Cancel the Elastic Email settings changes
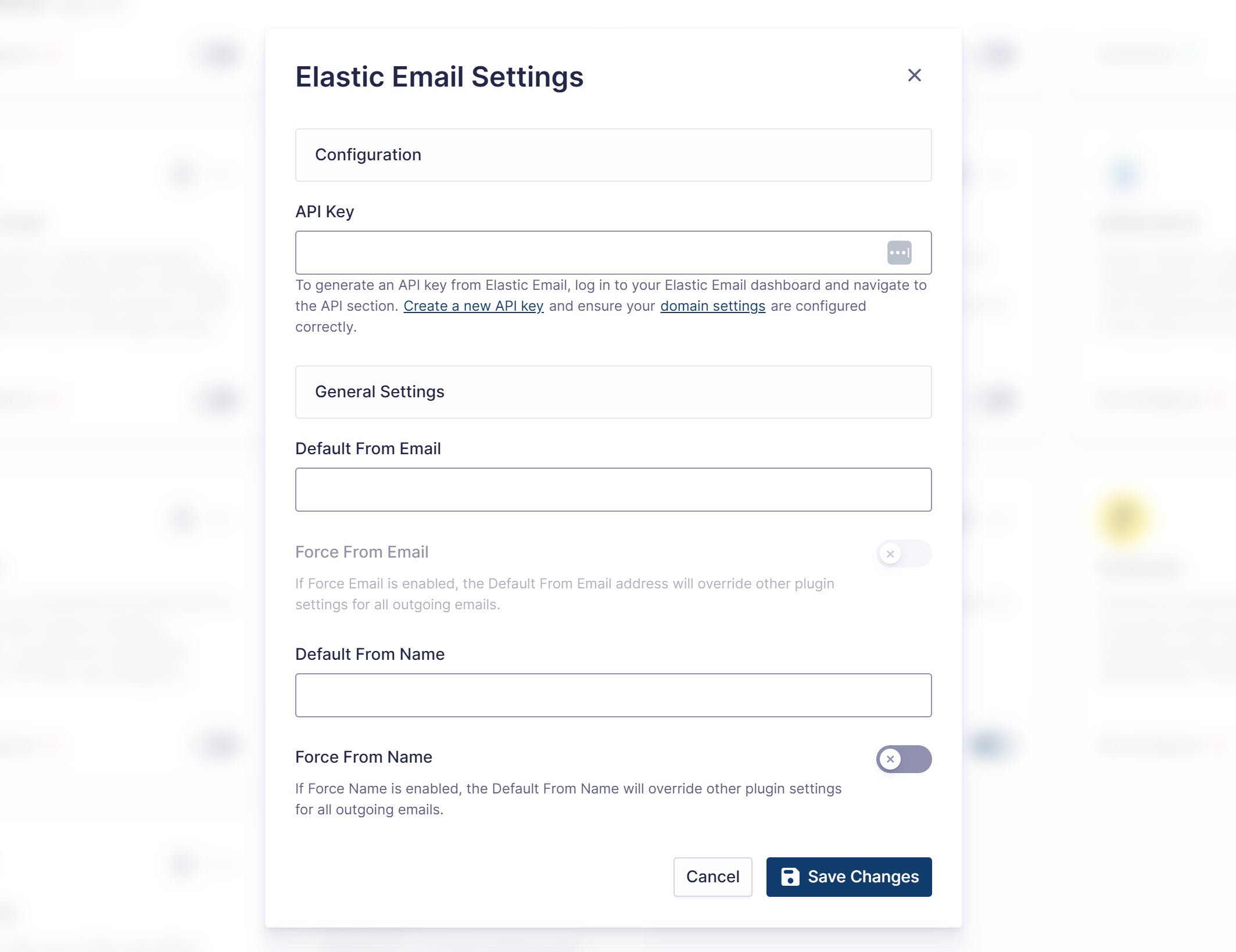The height and width of the screenshot is (952, 1236). [x=712, y=876]
